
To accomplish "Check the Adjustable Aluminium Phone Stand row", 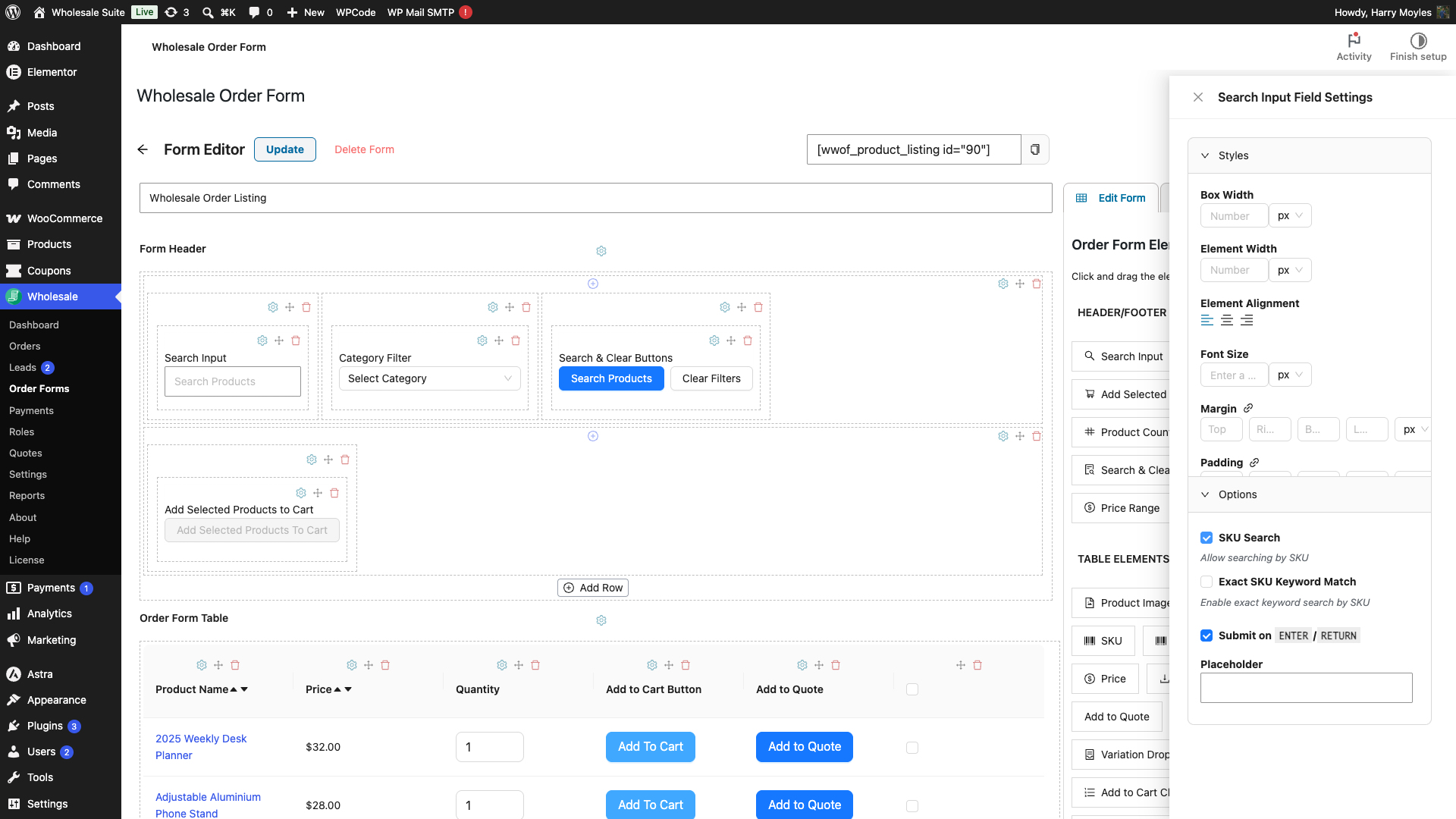I will coord(912,806).
